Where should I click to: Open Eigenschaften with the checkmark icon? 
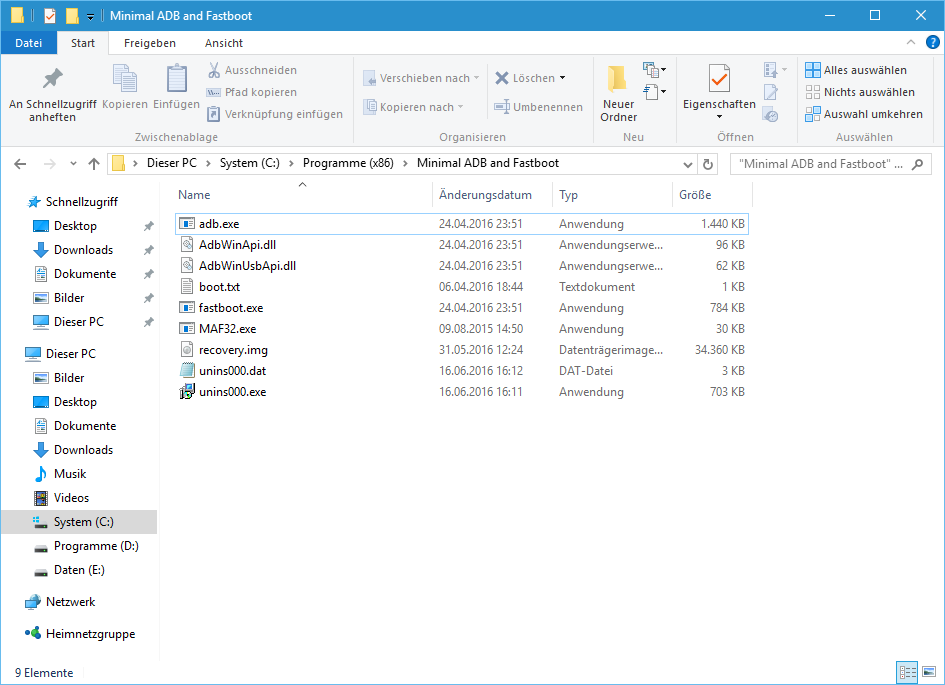click(x=719, y=78)
